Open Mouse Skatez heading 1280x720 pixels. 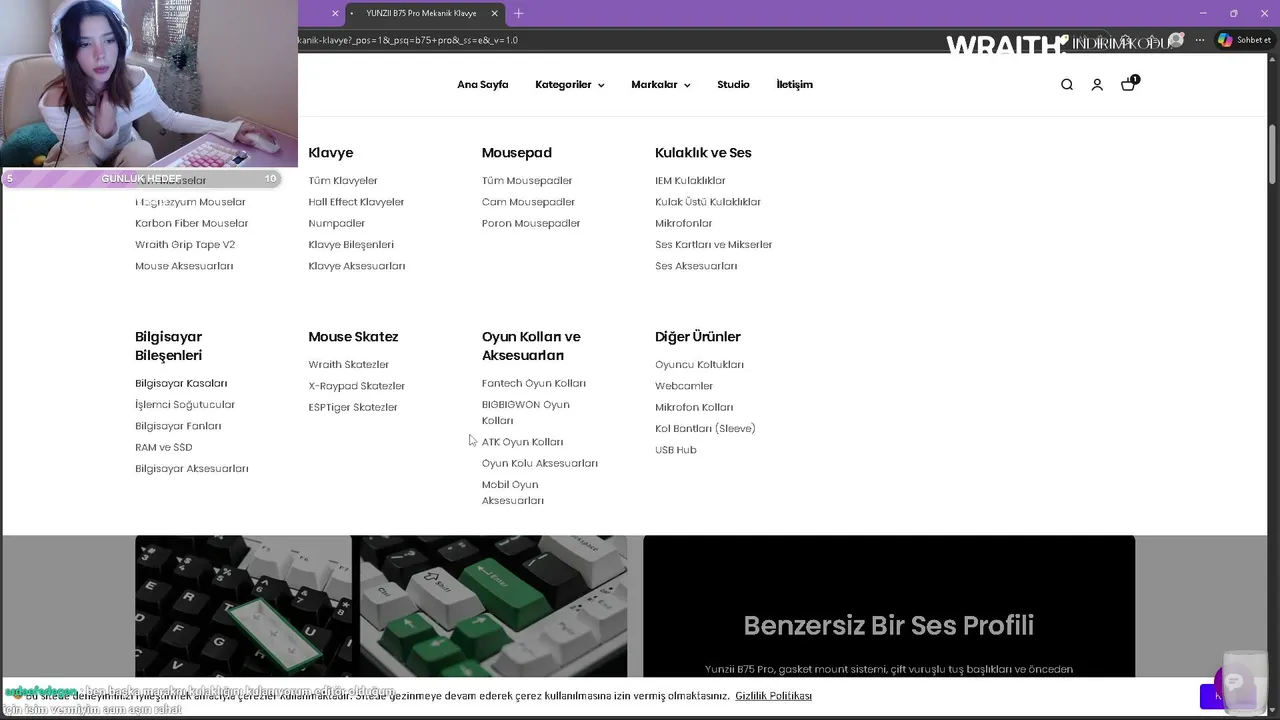[x=353, y=337]
